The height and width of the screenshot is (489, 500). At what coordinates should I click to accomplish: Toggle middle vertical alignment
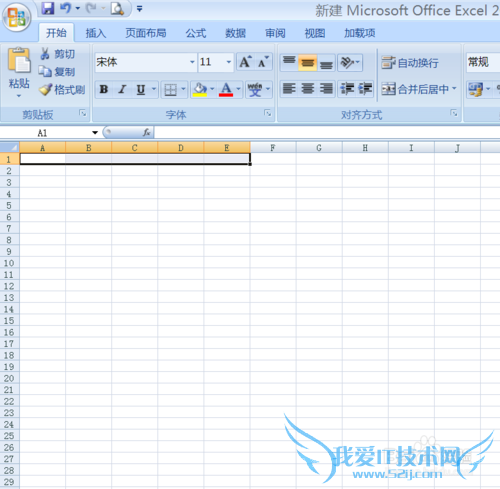tap(307, 62)
